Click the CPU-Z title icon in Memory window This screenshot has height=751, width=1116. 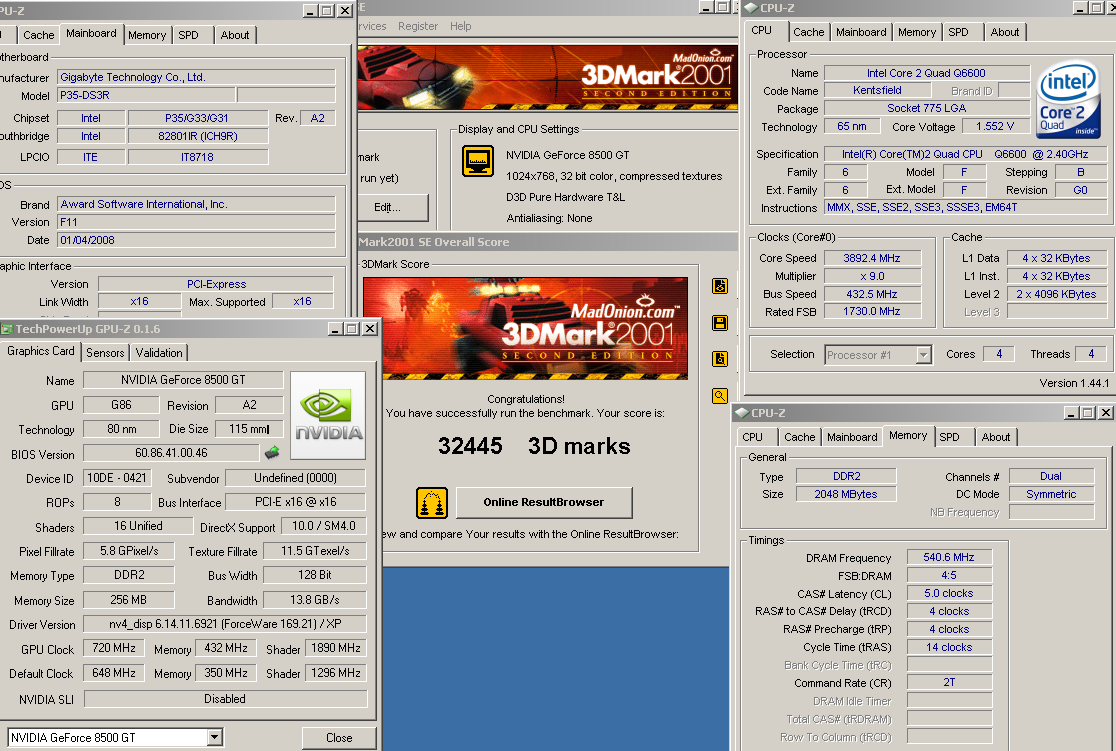[x=742, y=413]
